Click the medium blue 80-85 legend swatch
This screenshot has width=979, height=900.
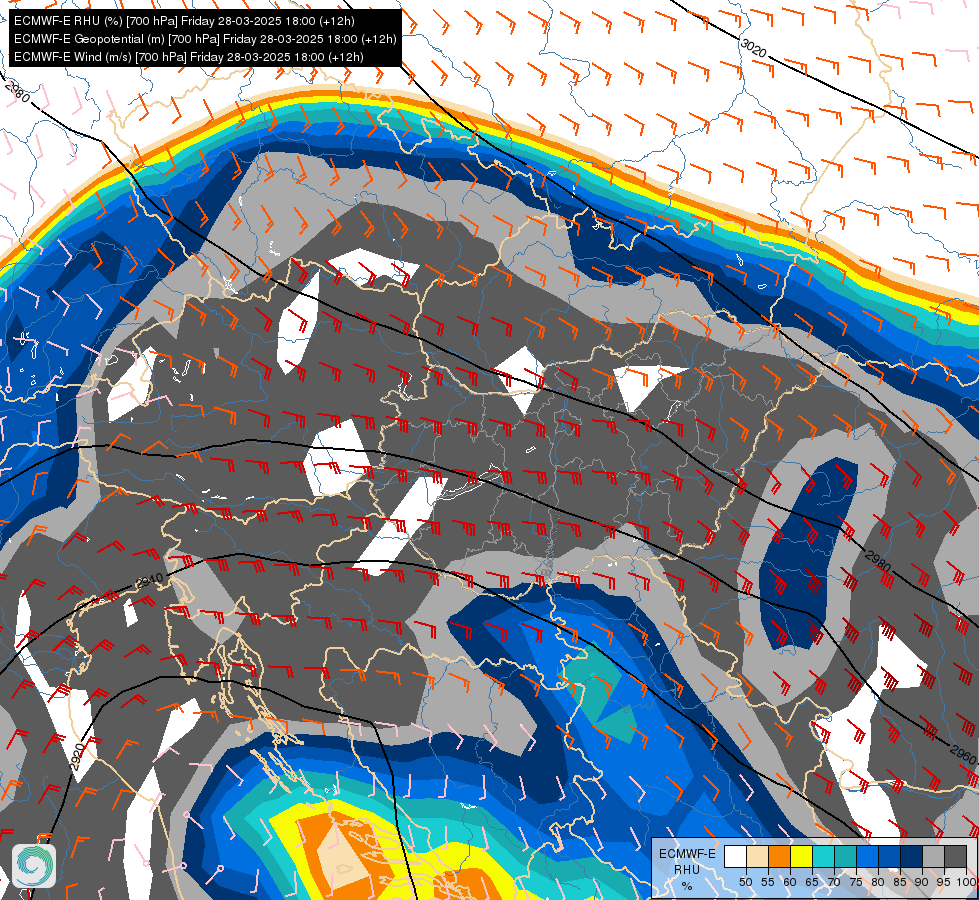pos(890,856)
